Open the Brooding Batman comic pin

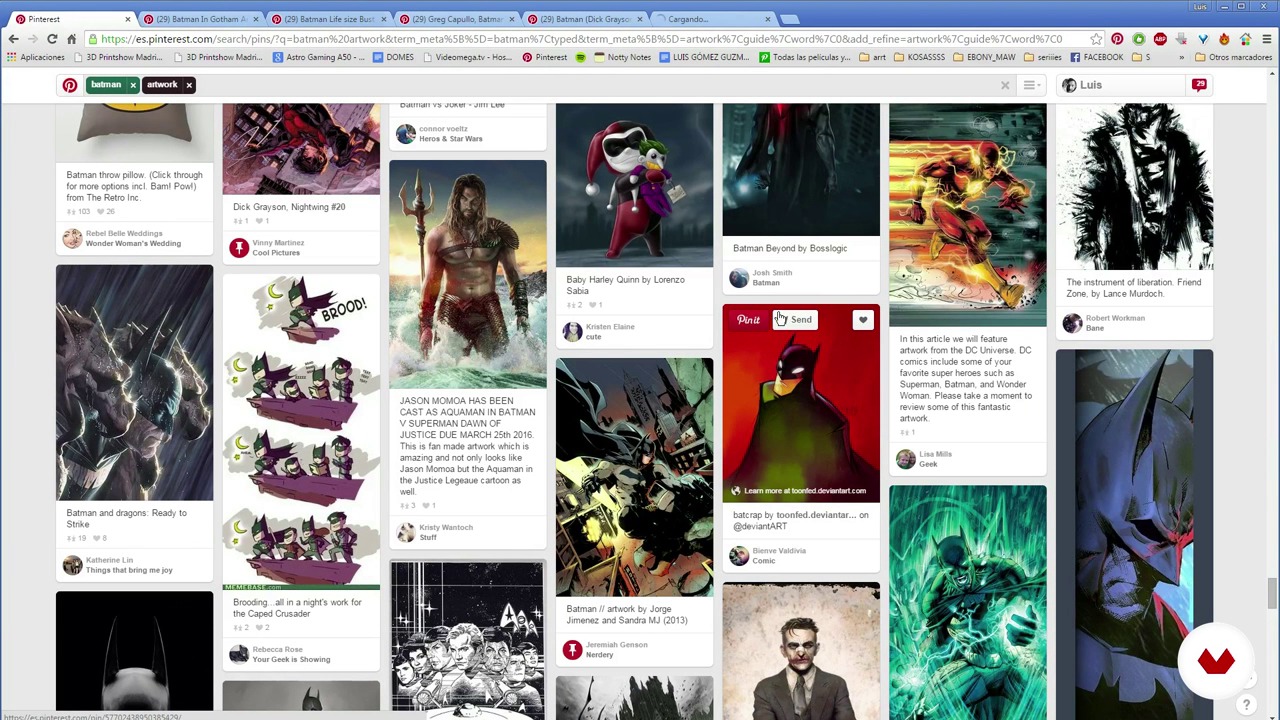301,433
